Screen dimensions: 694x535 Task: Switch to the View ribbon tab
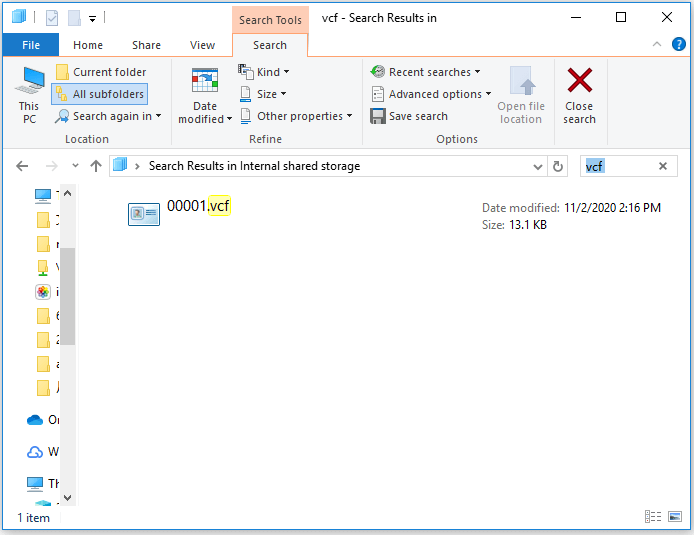[x=202, y=45]
